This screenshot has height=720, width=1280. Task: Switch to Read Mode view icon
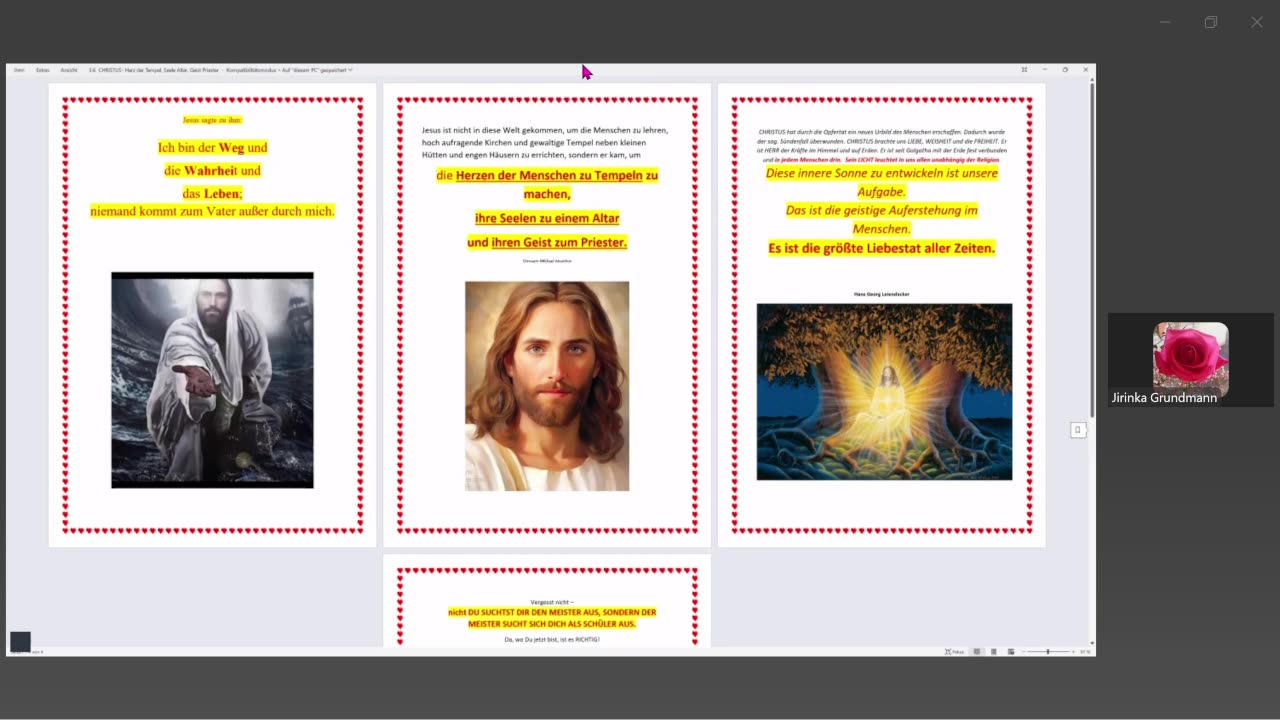pyautogui.click(x=977, y=652)
